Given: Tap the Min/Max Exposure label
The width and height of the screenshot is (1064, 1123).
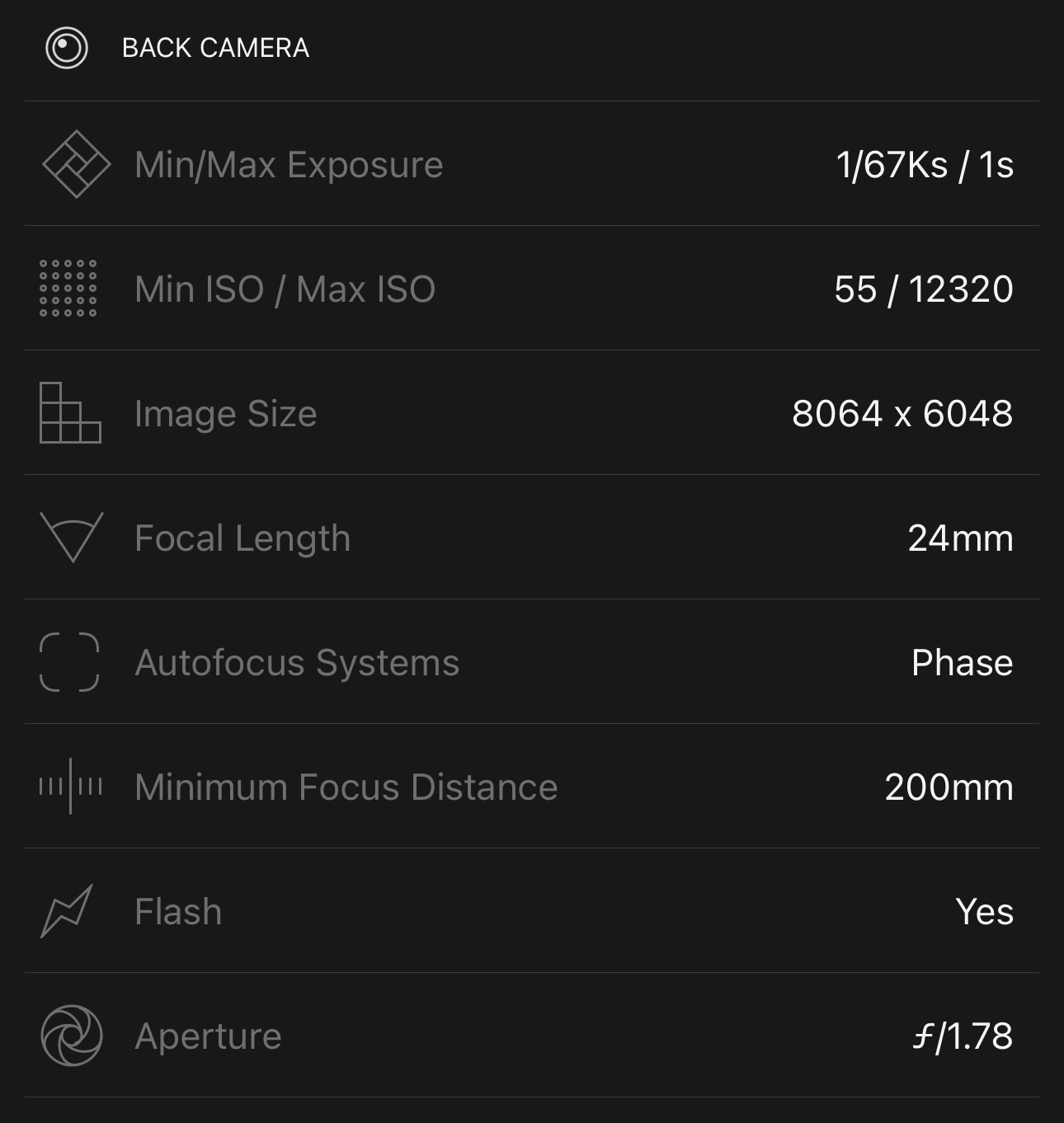Looking at the screenshot, I should 289,165.
